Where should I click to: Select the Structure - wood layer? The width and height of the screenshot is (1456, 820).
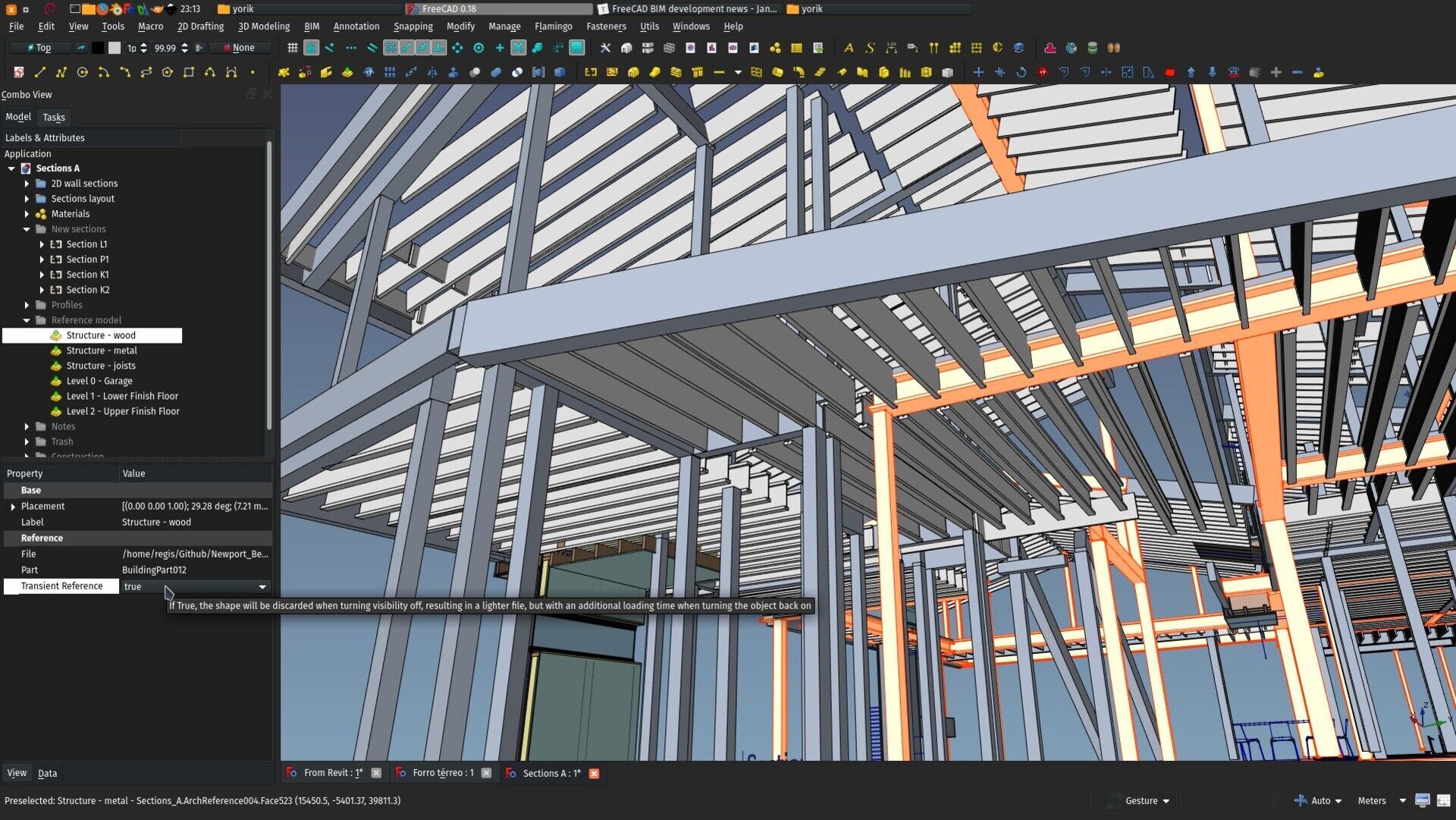[100, 335]
